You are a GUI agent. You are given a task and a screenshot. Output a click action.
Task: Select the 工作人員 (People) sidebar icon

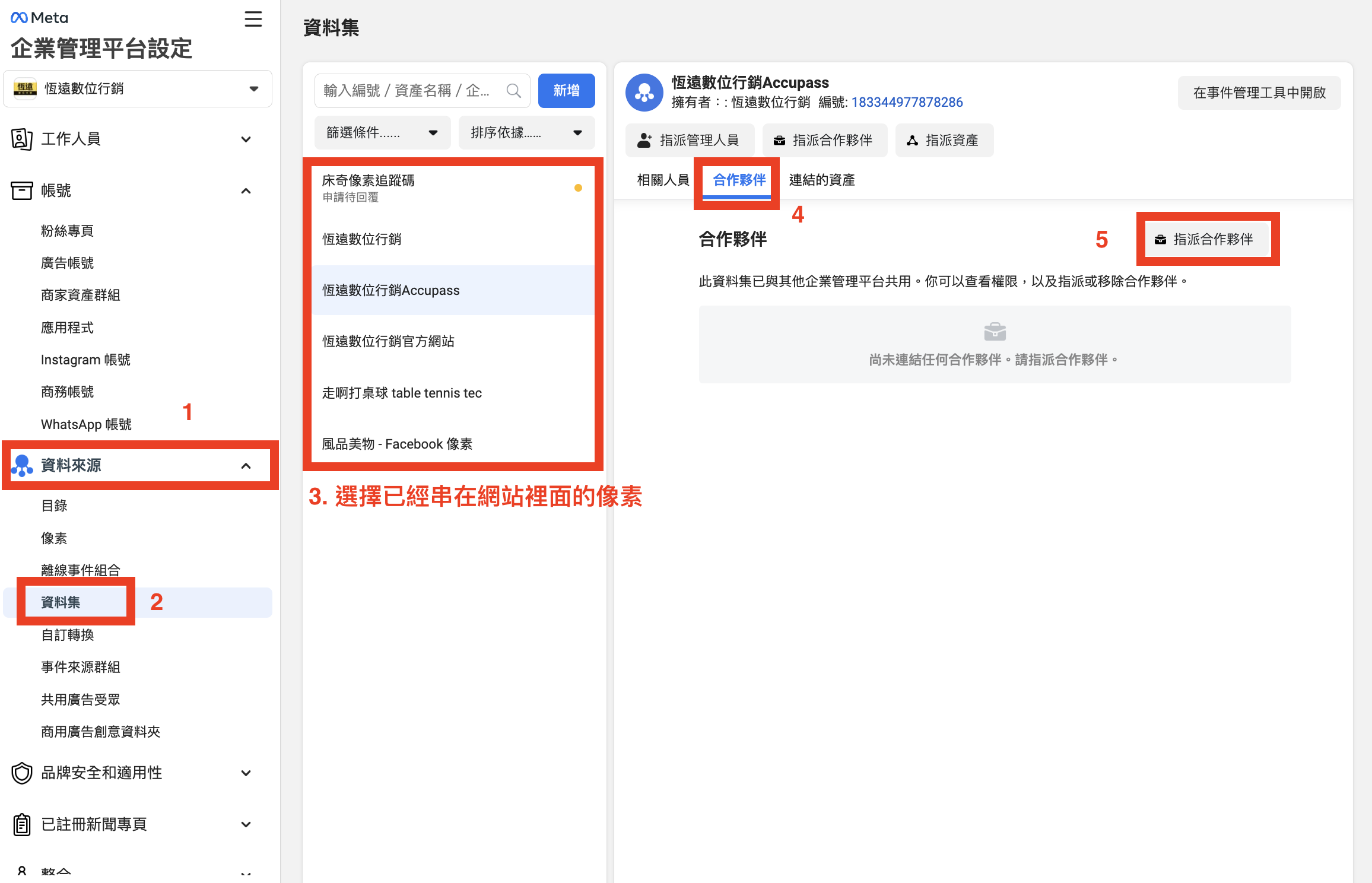(21, 139)
